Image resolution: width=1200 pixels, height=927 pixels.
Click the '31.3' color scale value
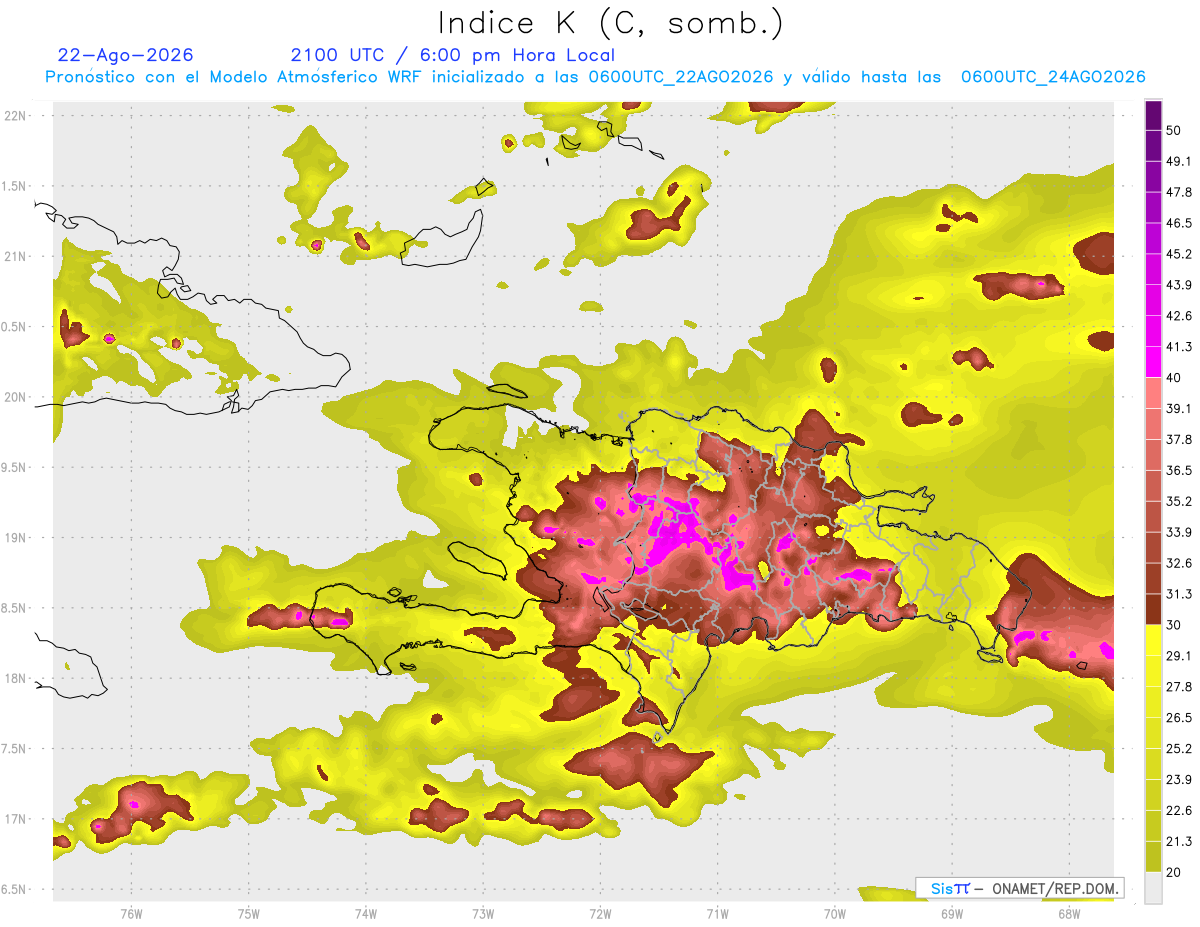point(1178,594)
